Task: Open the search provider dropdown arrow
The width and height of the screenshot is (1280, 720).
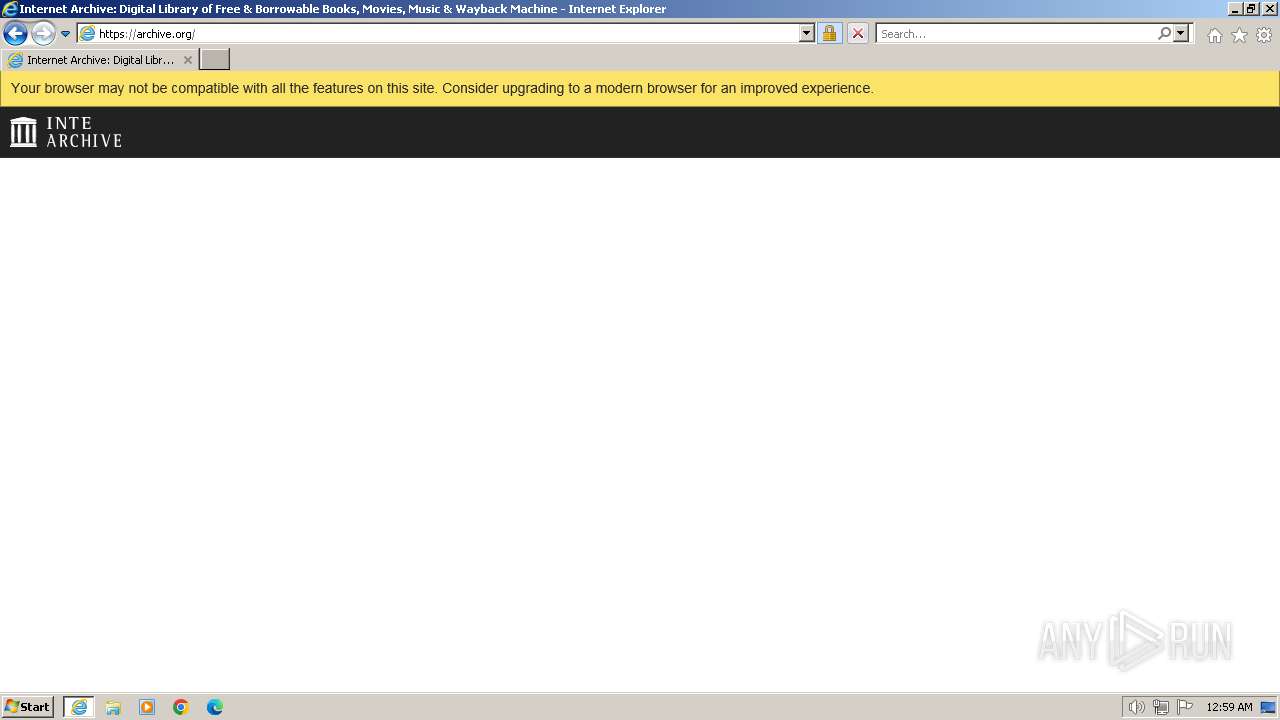Action: [1181, 34]
